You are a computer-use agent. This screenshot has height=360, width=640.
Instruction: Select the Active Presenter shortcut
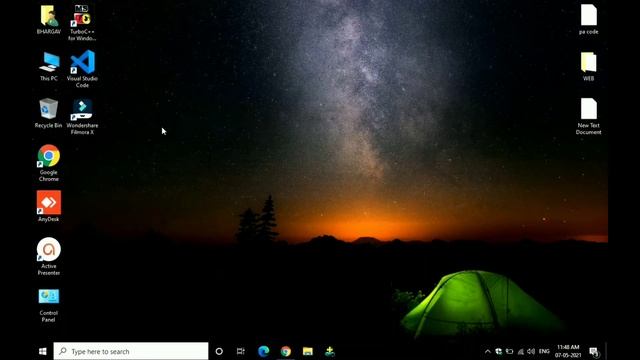tap(49, 257)
